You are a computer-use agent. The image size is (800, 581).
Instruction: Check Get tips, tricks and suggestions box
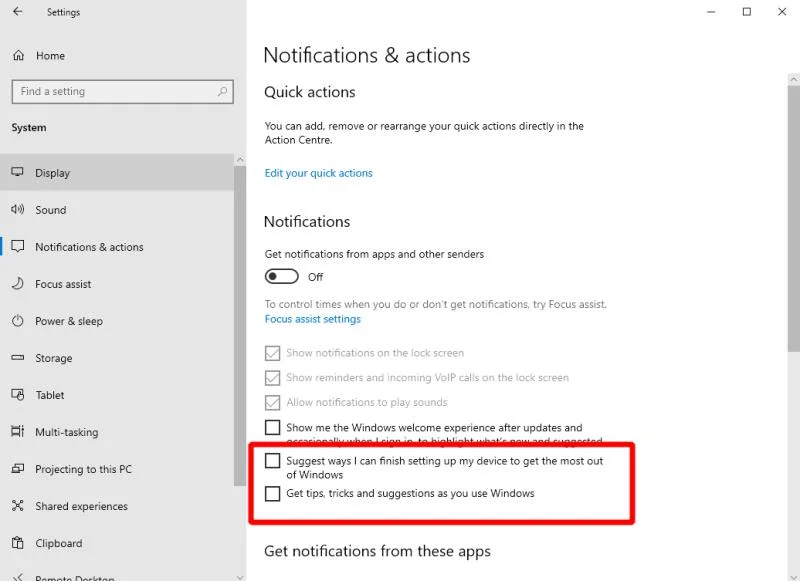point(272,493)
